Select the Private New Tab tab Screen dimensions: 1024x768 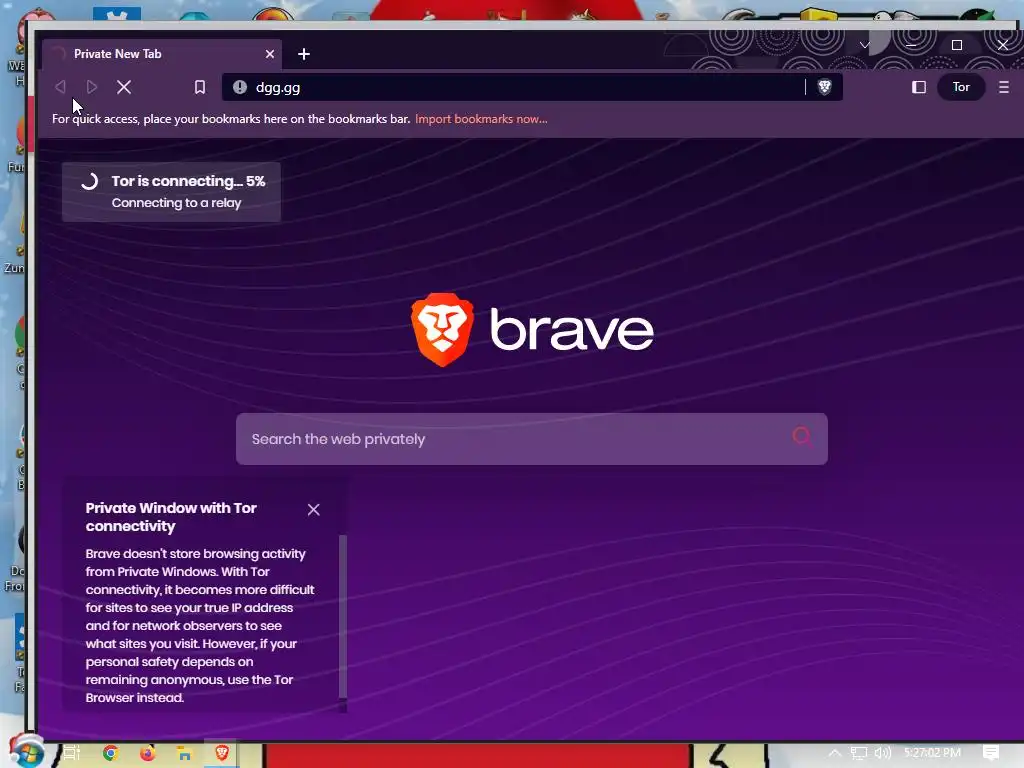(162, 54)
